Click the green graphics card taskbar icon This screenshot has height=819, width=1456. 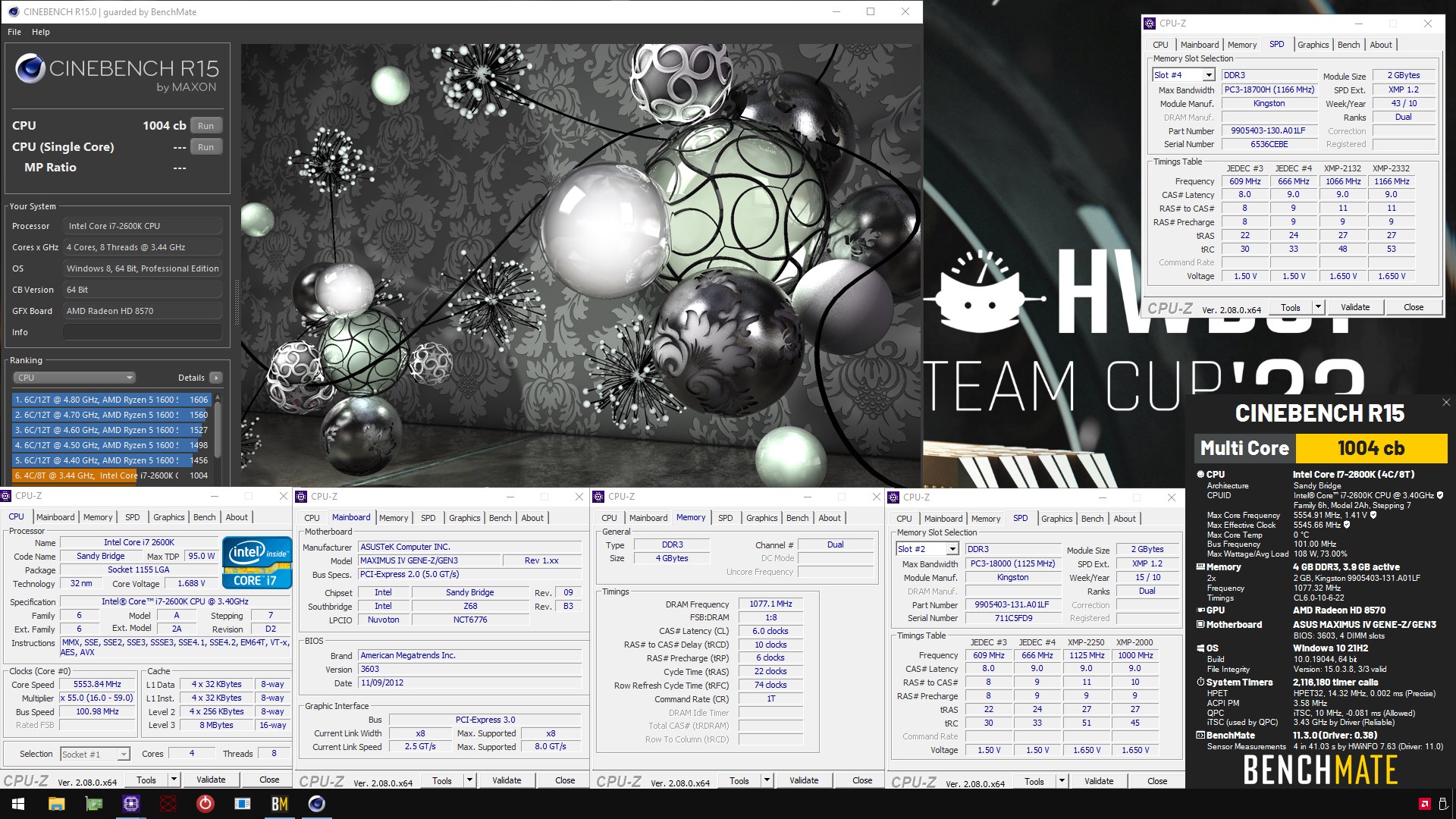pos(94,804)
